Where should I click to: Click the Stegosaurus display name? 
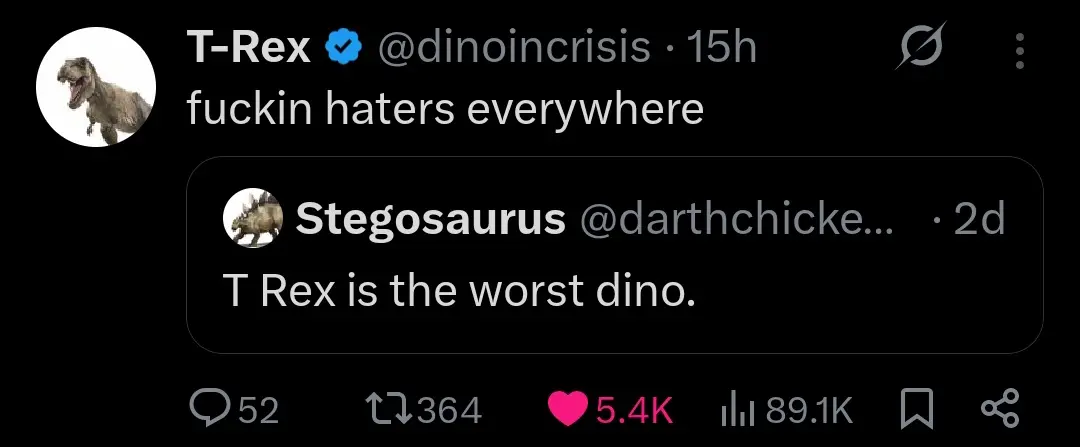pyautogui.click(x=430, y=219)
